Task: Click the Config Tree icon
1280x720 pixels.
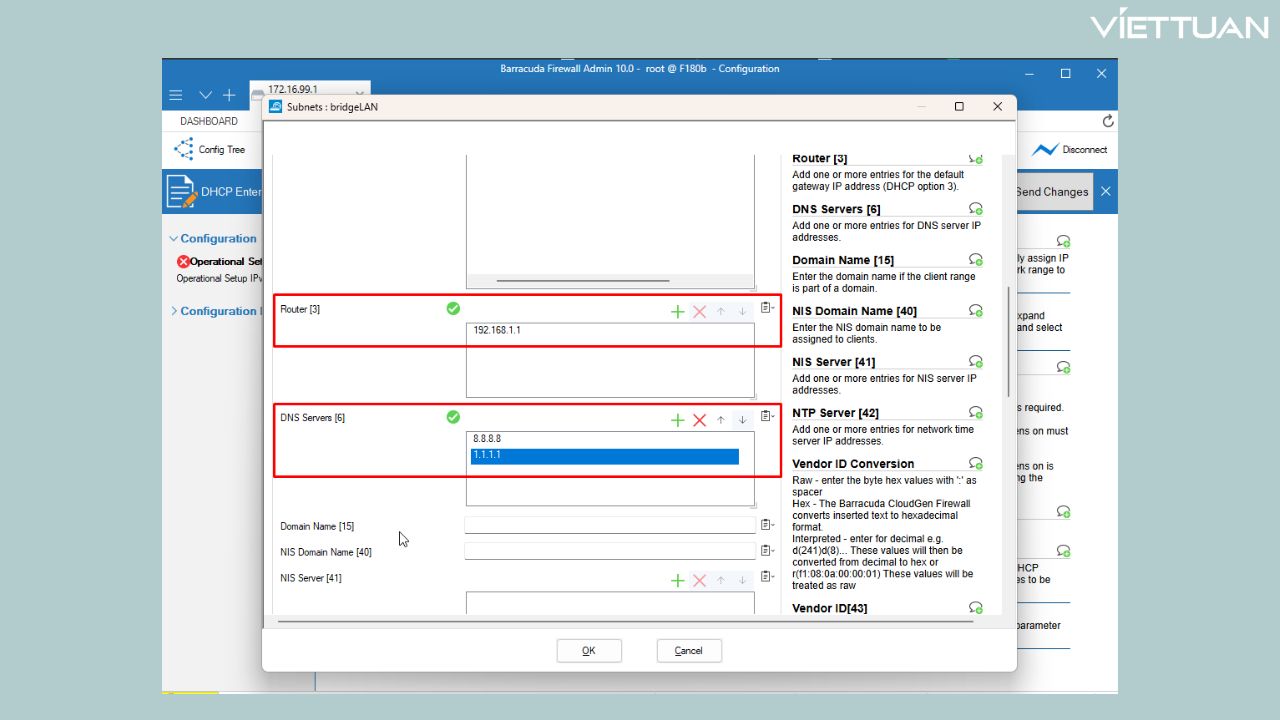Action: click(x=184, y=150)
